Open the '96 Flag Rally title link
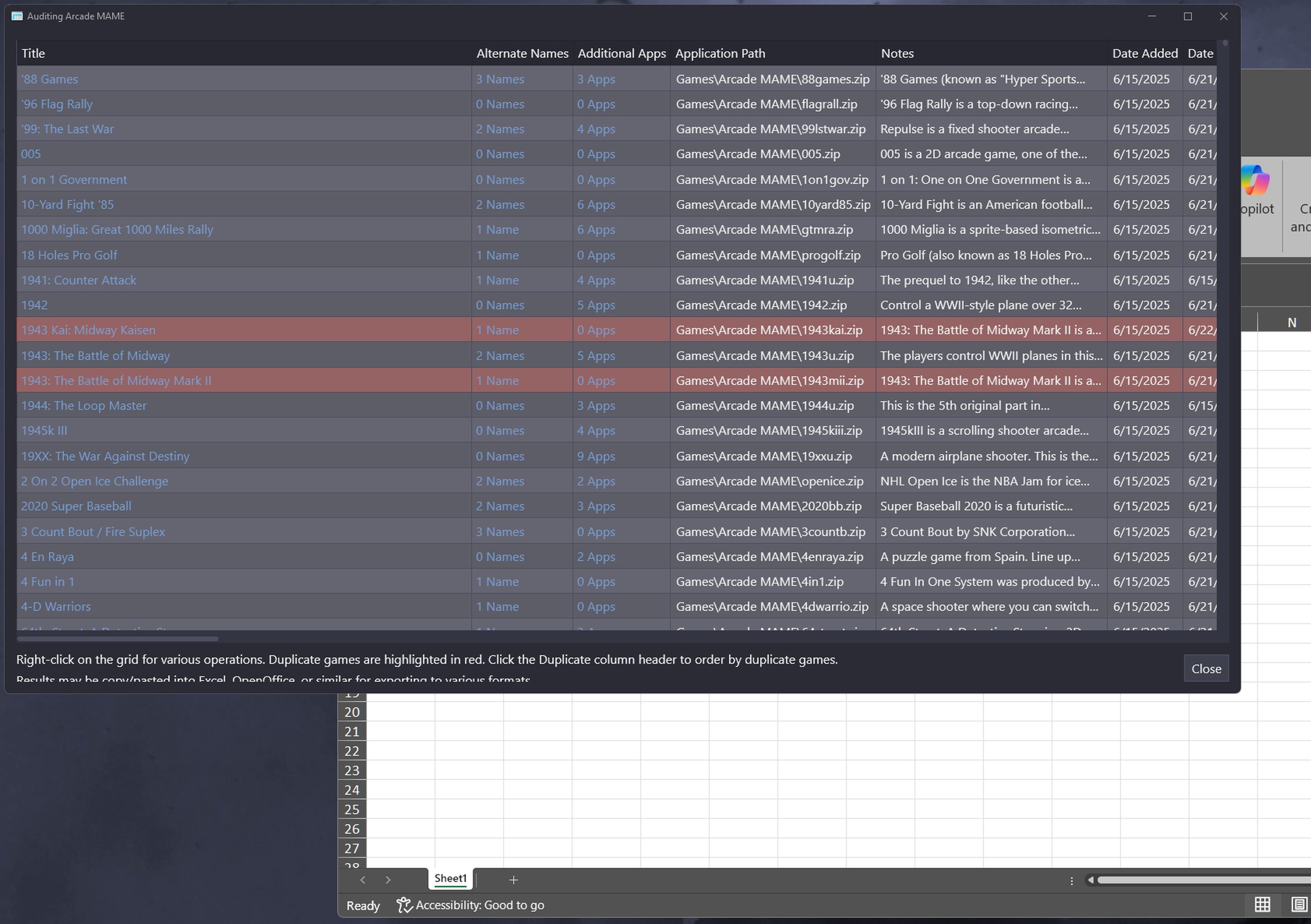 tap(56, 104)
